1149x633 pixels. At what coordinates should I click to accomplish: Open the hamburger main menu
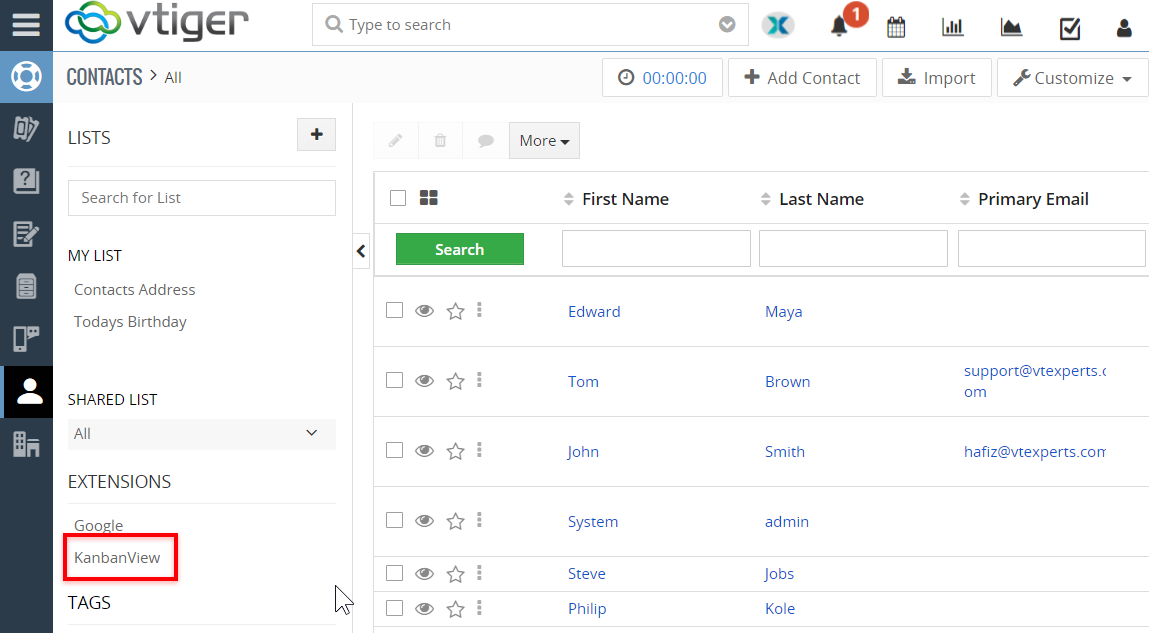(26, 24)
